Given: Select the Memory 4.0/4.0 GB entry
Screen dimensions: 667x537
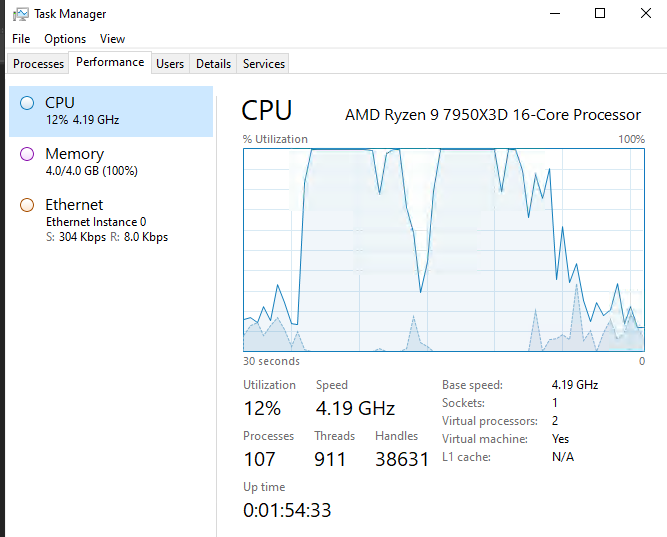Looking at the screenshot, I should 110,162.
